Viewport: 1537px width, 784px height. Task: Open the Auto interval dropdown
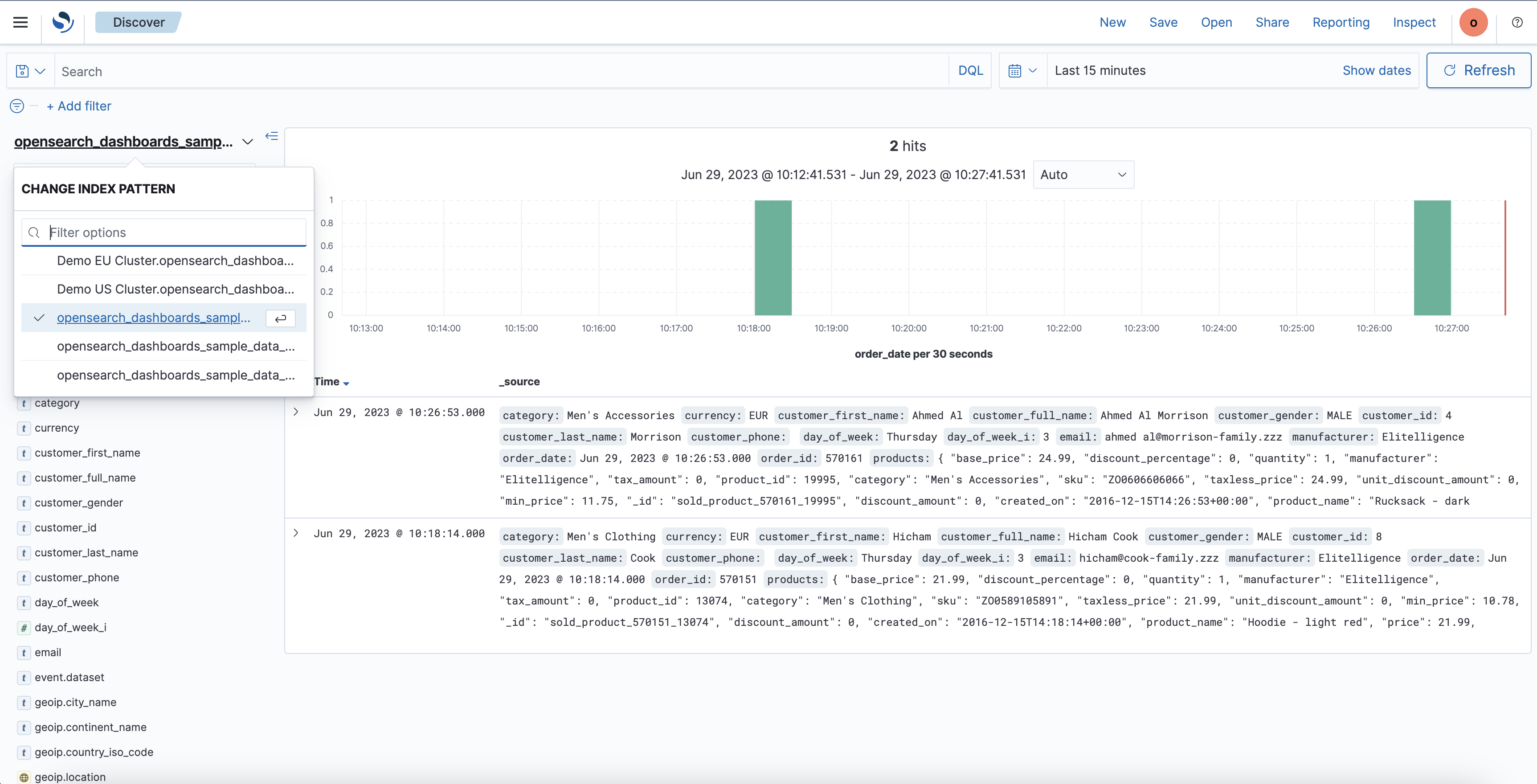click(x=1083, y=174)
